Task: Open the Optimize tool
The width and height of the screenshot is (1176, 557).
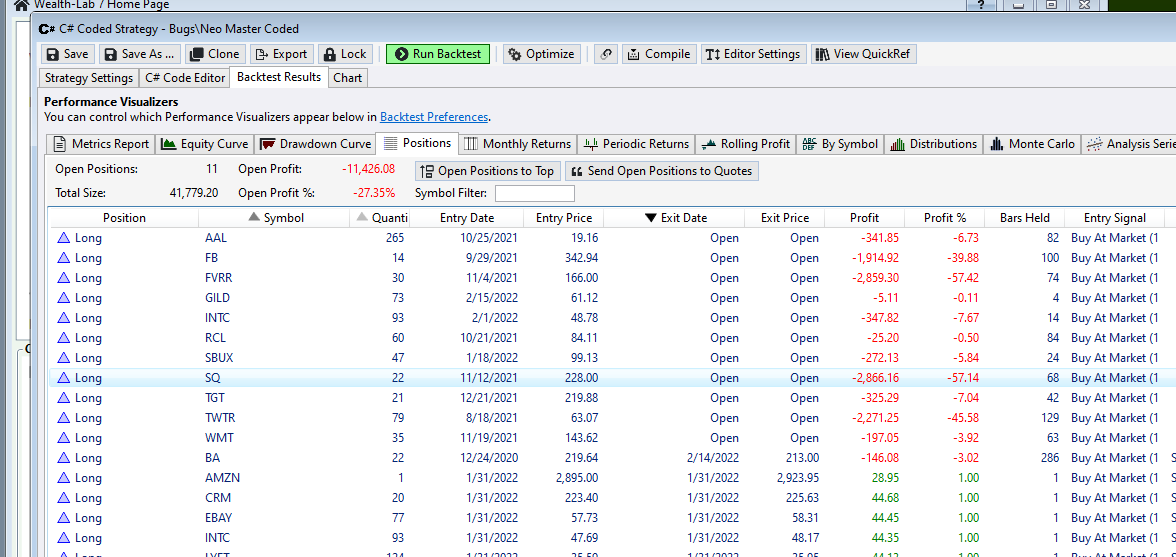Action: [x=541, y=54]
